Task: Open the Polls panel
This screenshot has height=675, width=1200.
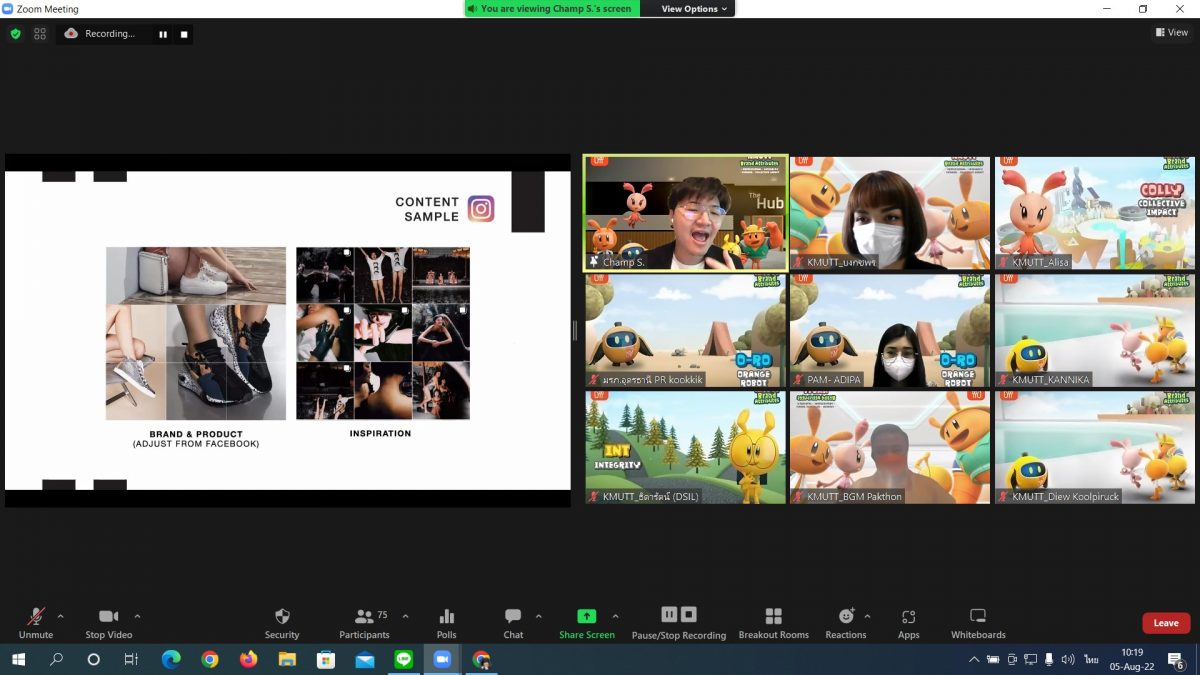Action: click(x=447, y=622)
